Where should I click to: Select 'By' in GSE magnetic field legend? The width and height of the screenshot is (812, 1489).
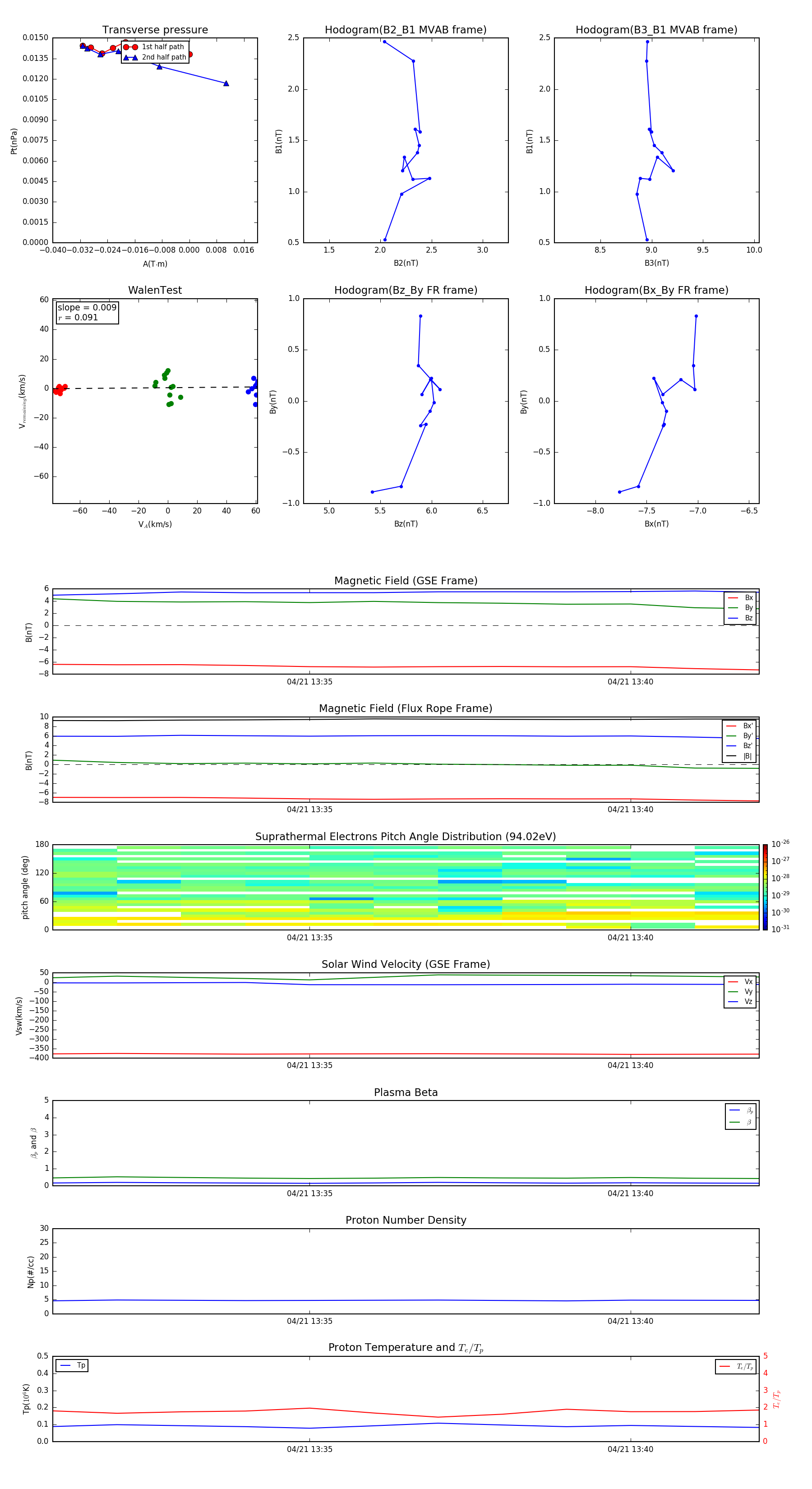click(741, 607)
